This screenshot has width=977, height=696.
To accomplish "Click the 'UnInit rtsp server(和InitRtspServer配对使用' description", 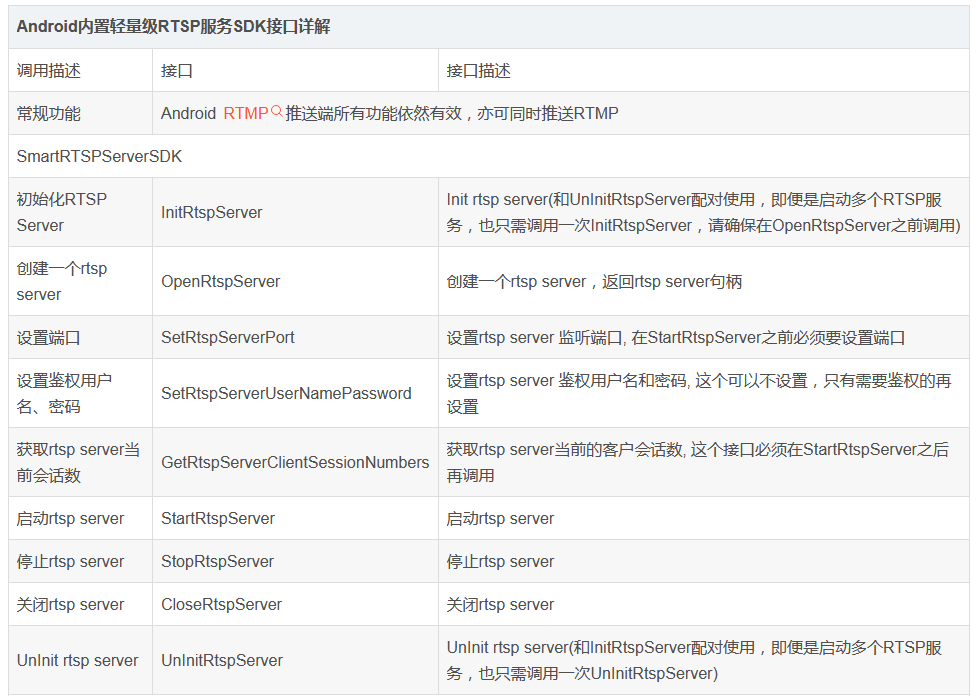I will pyautogui.click(x=694, y=660).
